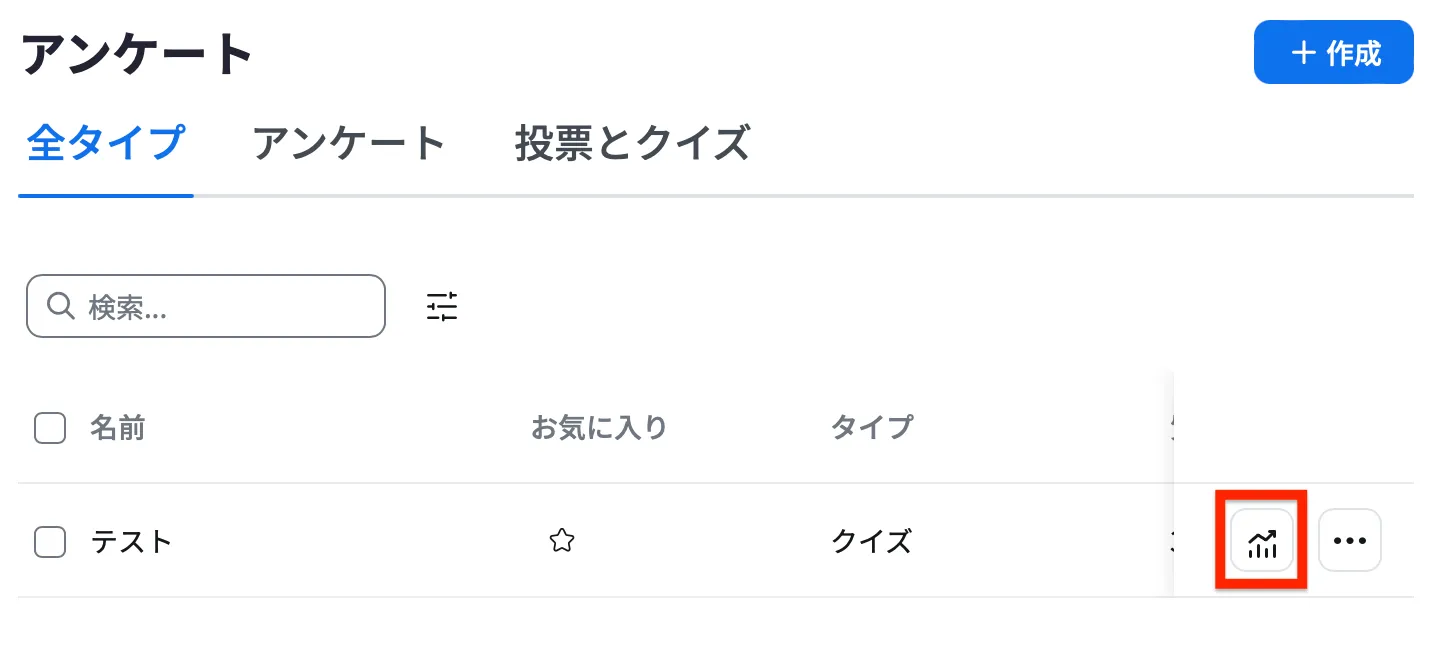Open the filter settings icon beside search
Viewport: 1456px width, 654px height.
coord(440,306)
